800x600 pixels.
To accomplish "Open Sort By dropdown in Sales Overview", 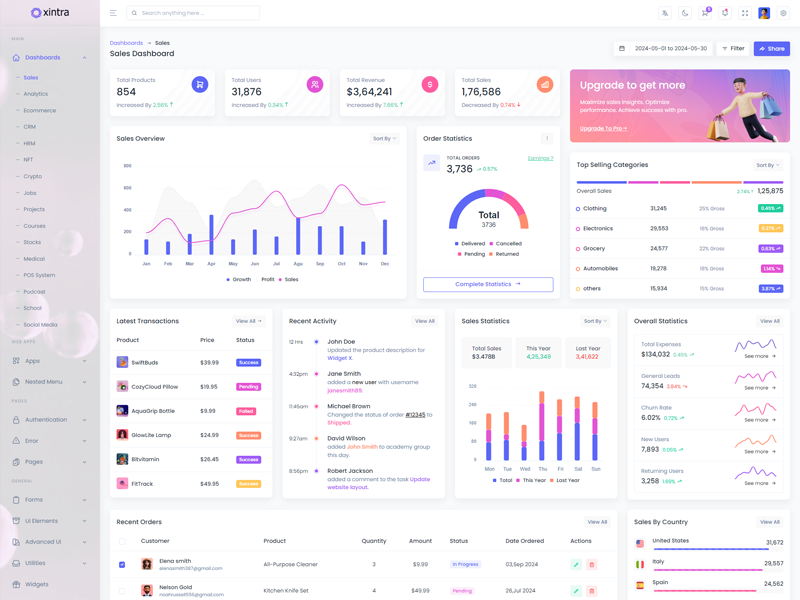I will click(x=385, y=139).
